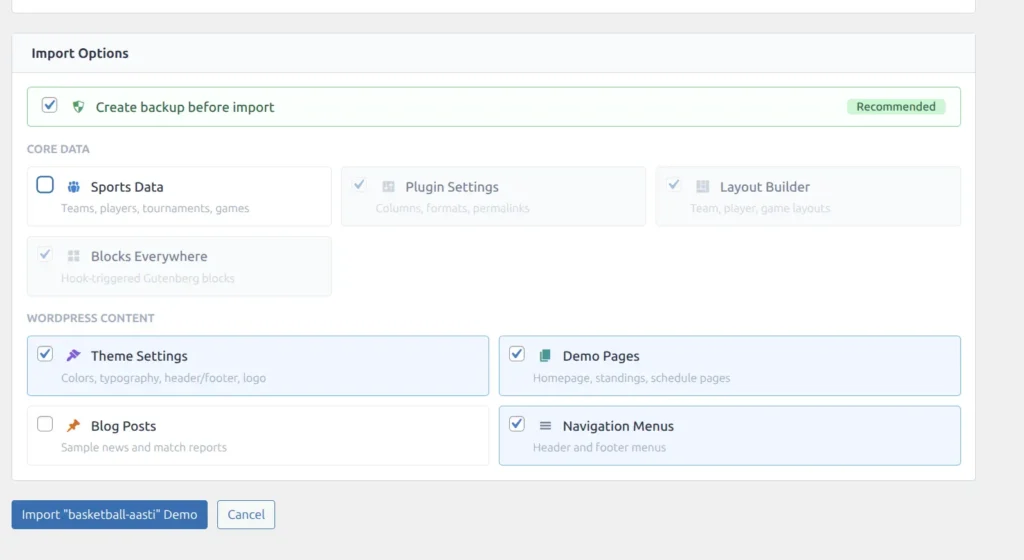The width and height of the screenshot is (1024, 560).
Task: Click the "Navigation Menus" title text
Action: (x=618, y=426)
